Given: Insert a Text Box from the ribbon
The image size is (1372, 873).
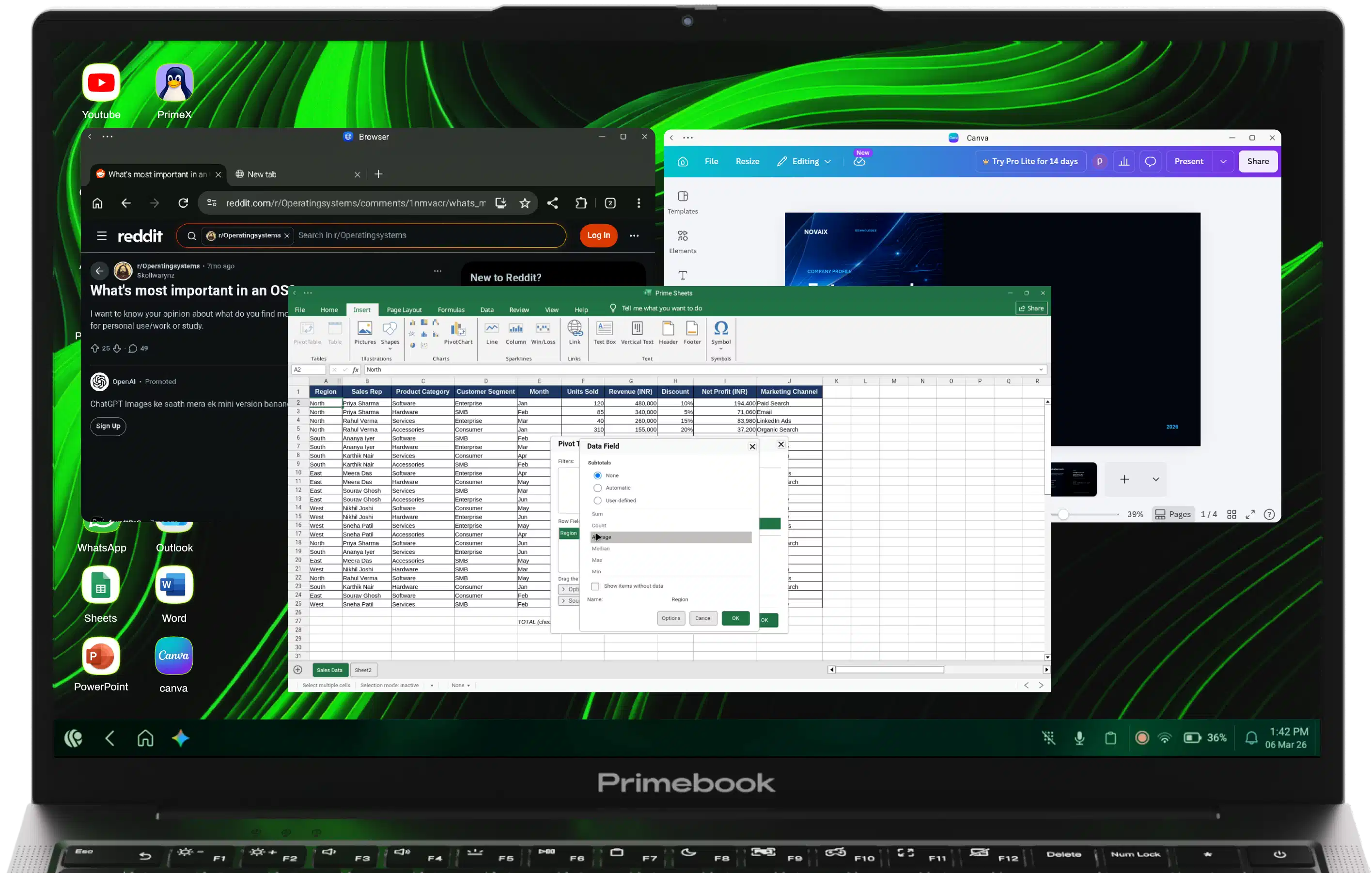Looking at the screenshot, I should tap(605, 333).
